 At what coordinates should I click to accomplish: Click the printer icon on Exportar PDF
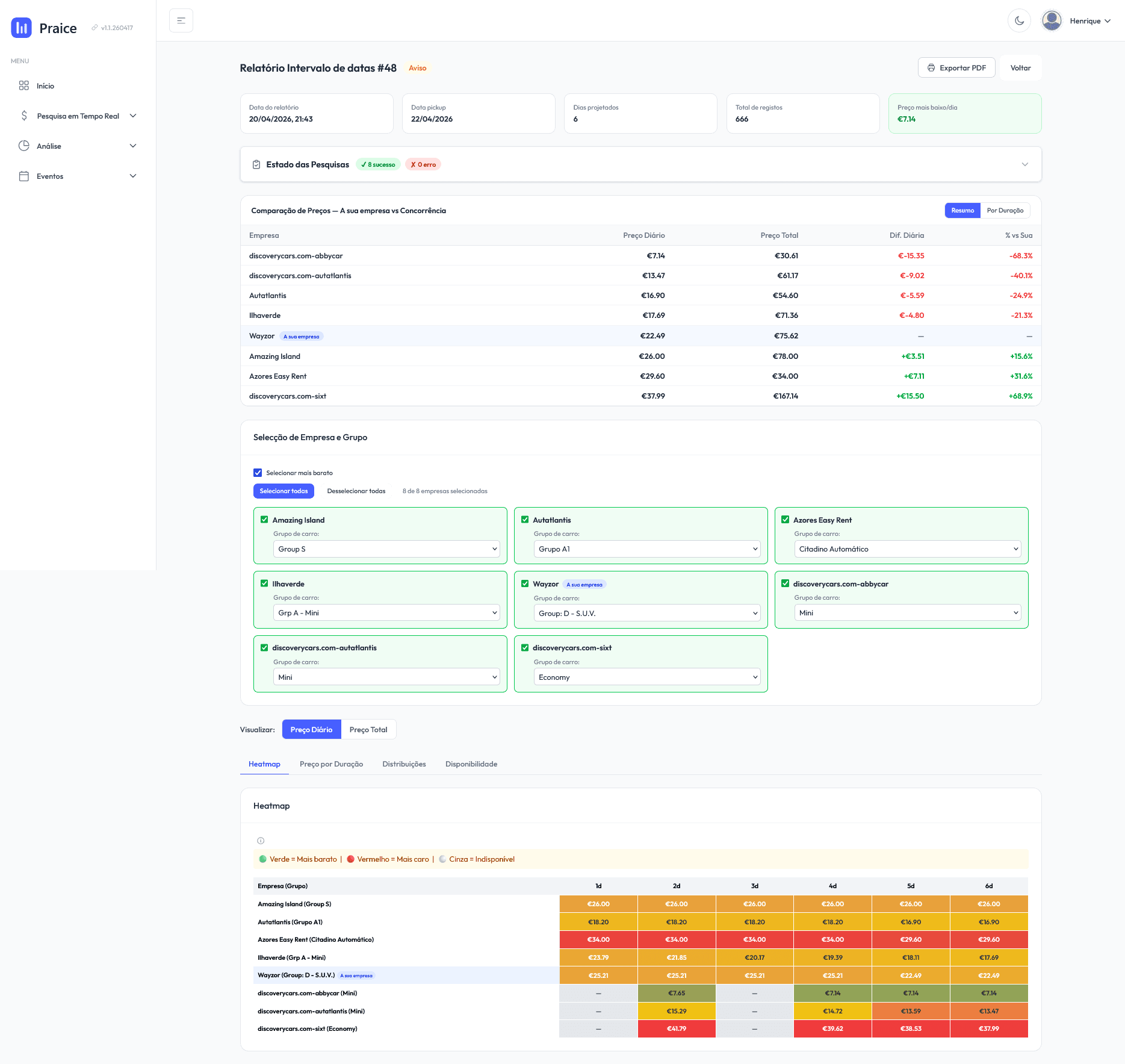(931, 68)
